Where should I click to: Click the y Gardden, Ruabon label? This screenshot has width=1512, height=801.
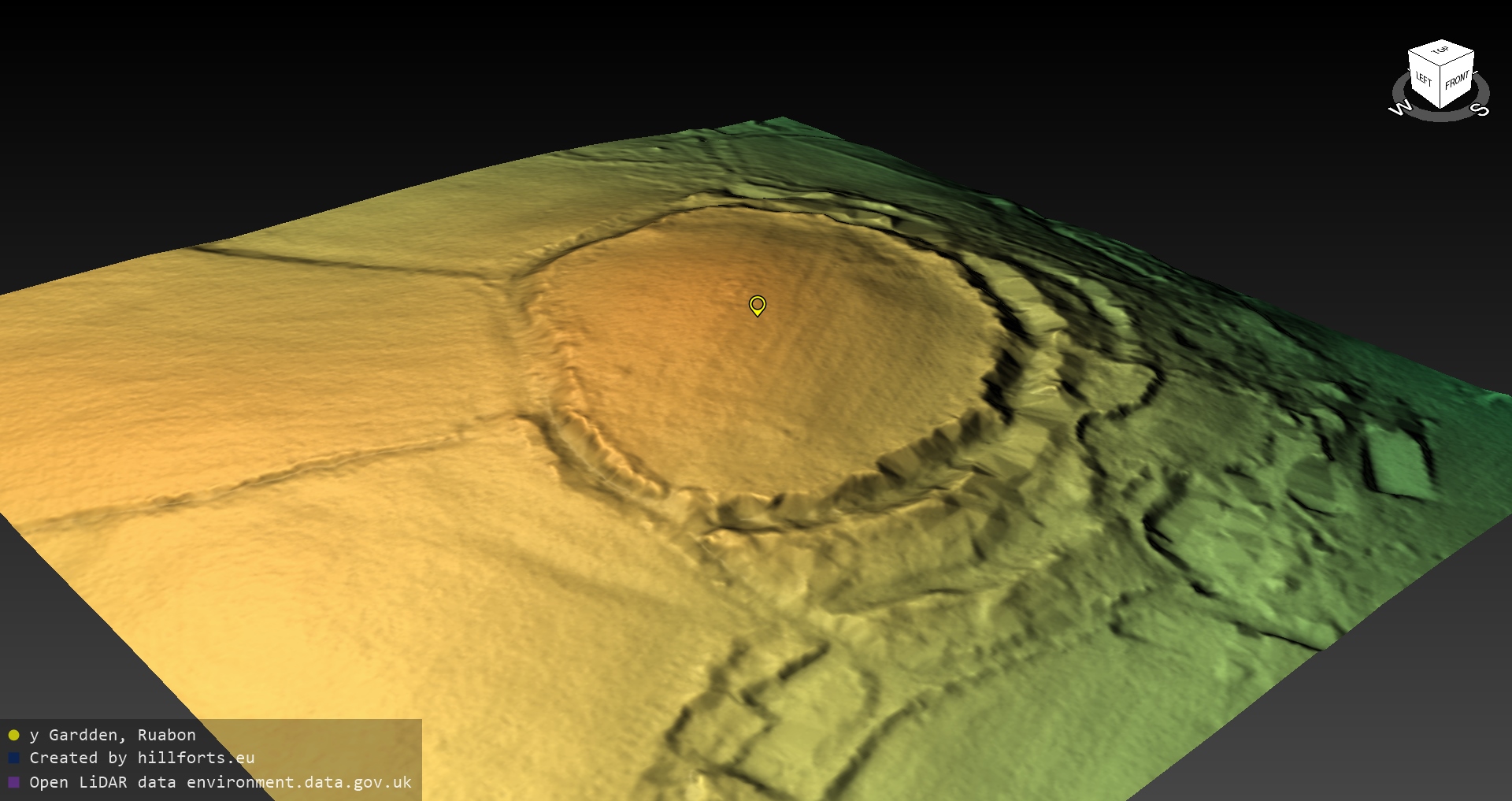(x=113, y=735)
